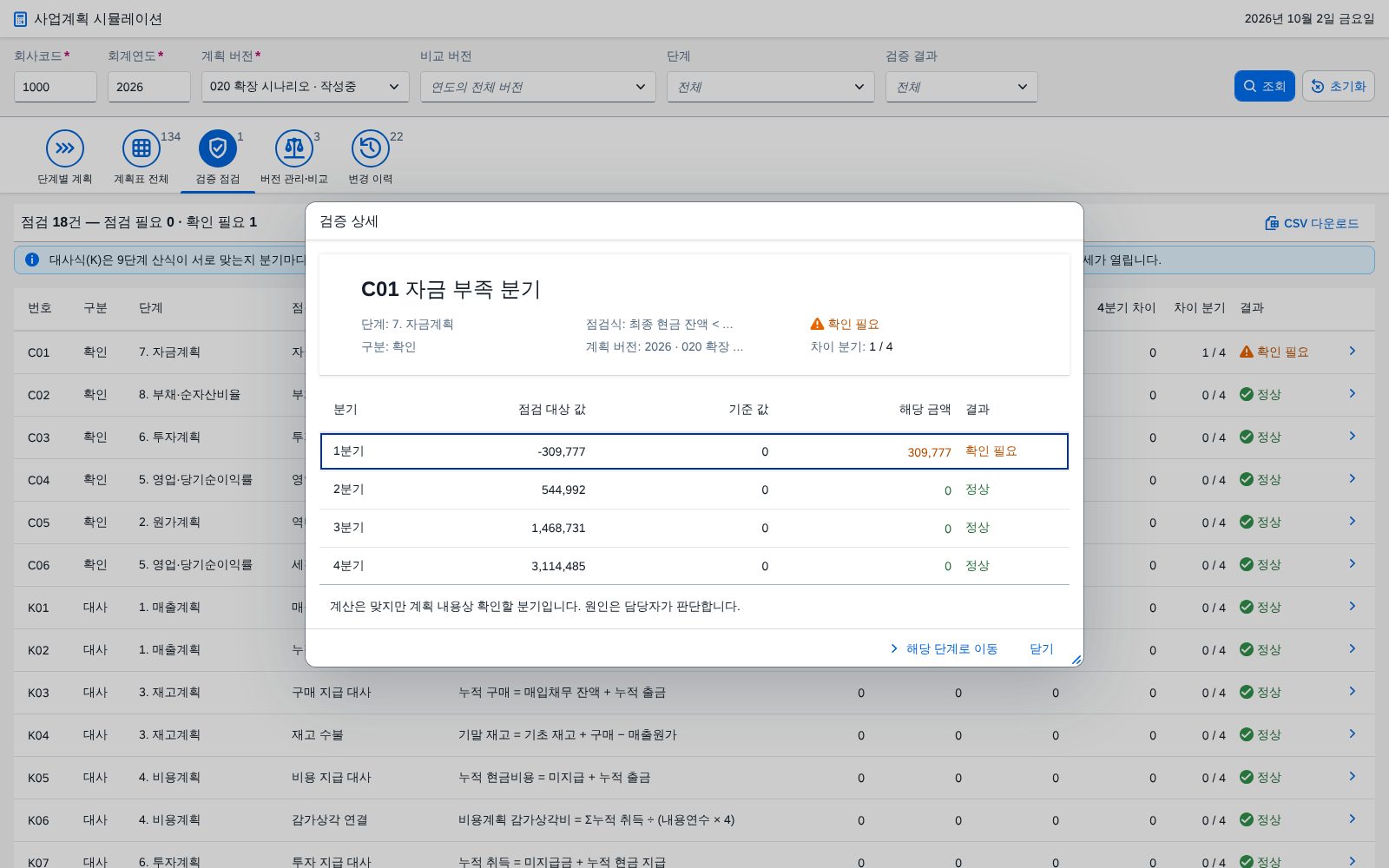Click 해당 금액 column header in dialog
1389x868 pixels.
tap(925, 410)
